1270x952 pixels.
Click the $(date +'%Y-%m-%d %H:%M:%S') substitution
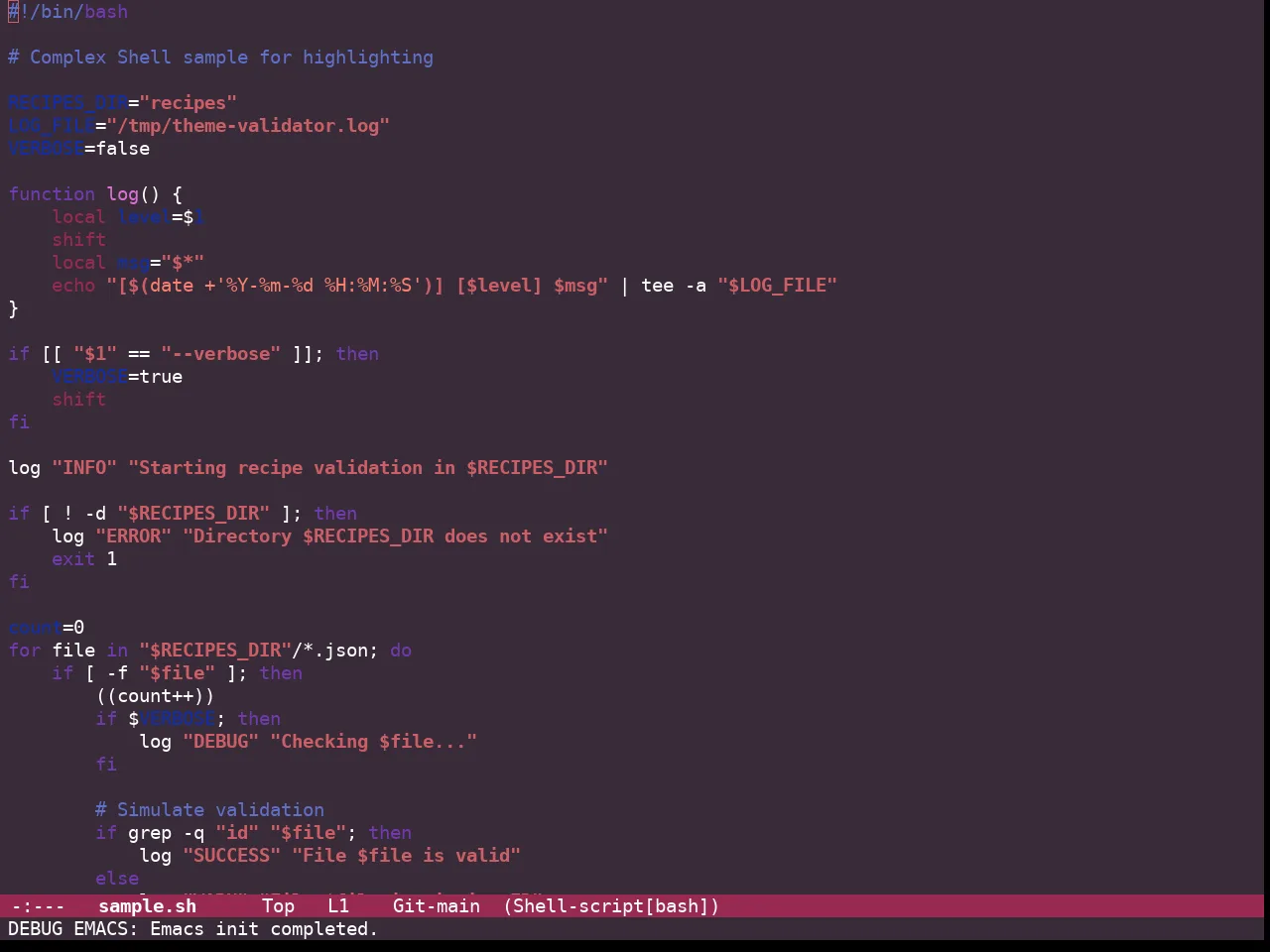click(x=281, y=286)
